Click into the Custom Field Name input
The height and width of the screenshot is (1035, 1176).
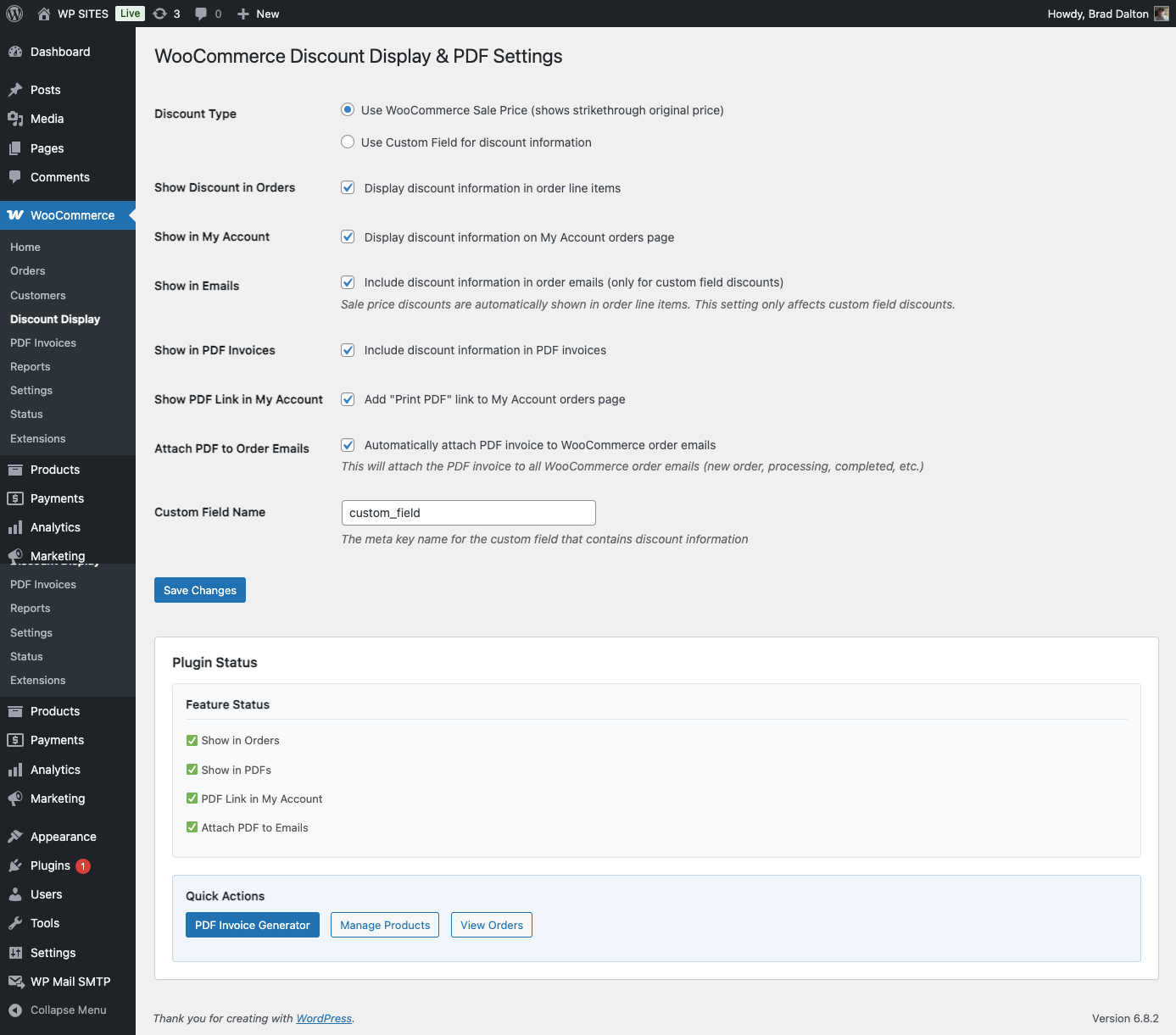[x=468, y=513]
